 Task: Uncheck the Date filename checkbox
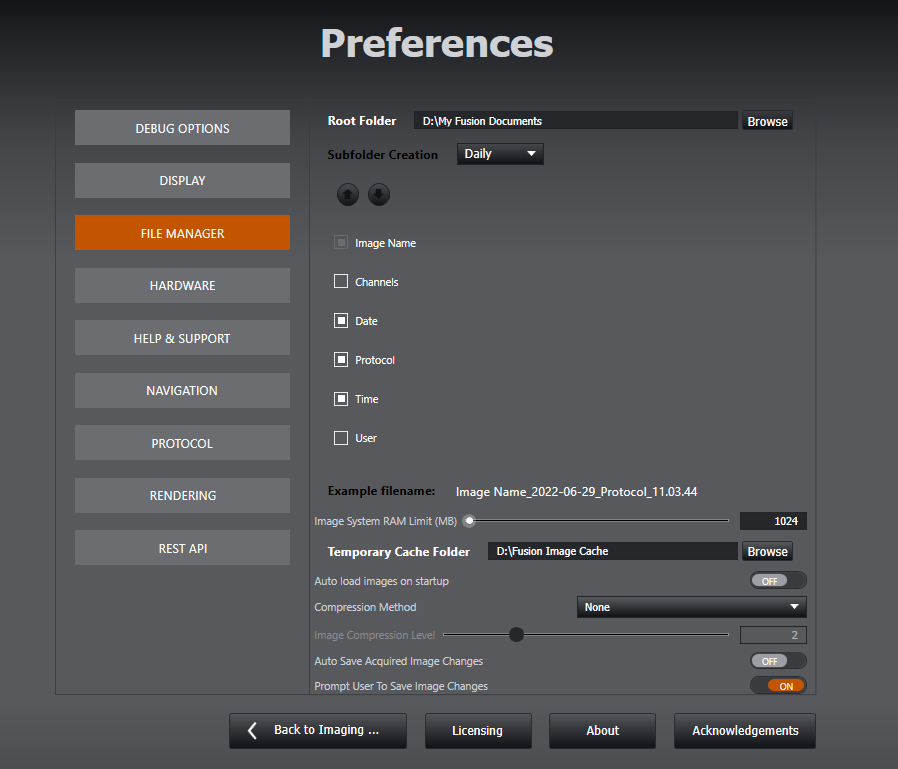[x=341, y=321]
